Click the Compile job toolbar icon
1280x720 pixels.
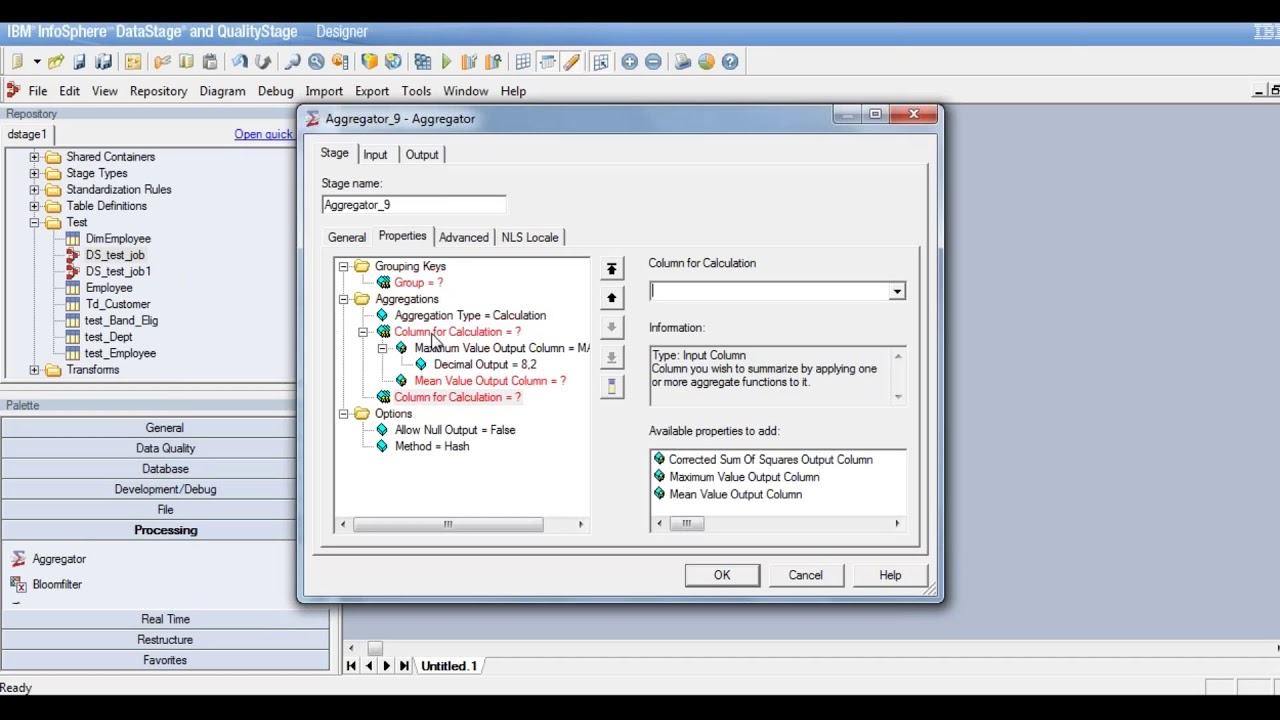click(423, 62)
